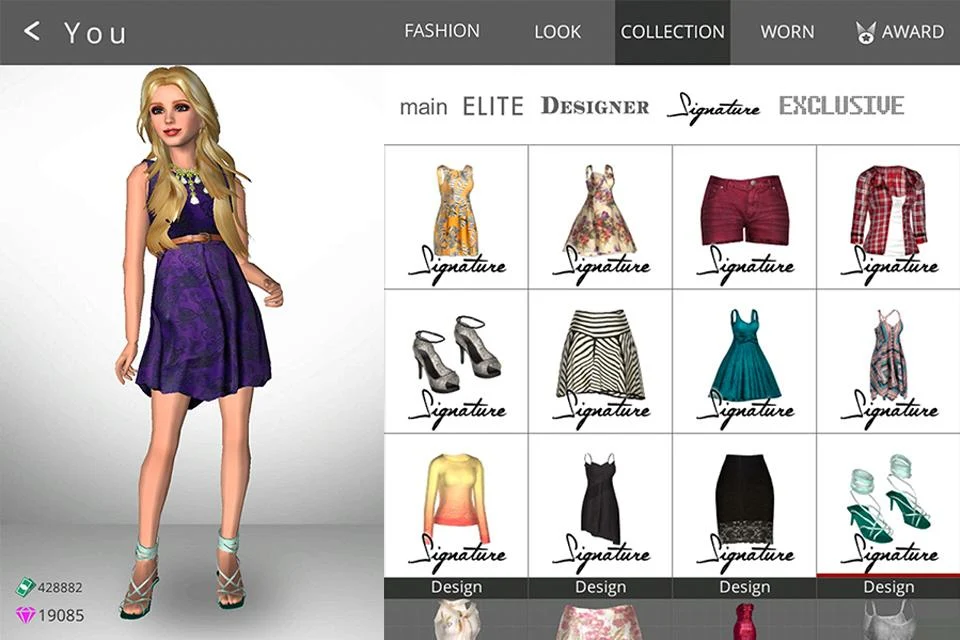
Task: Choose the red plaid shirt
Action: pyautogui.click(x=888, y=217)
